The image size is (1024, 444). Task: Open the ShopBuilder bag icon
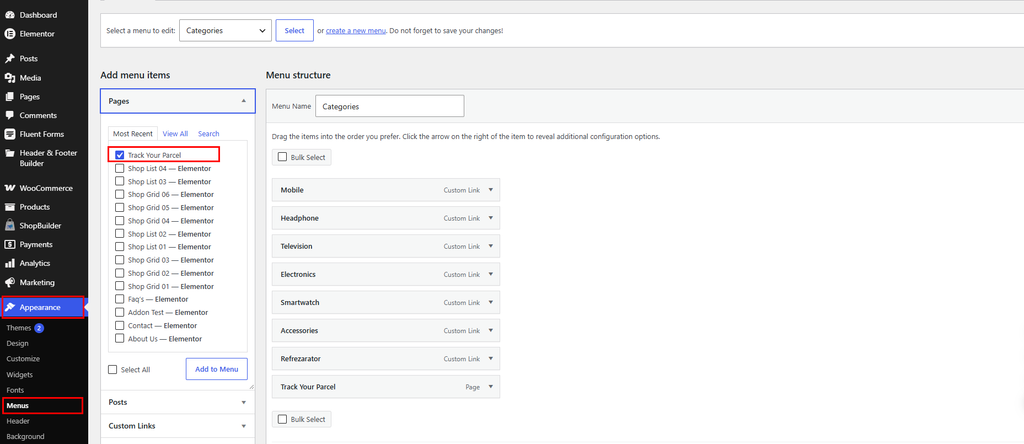pyautogui.click(x=10, y=225)
